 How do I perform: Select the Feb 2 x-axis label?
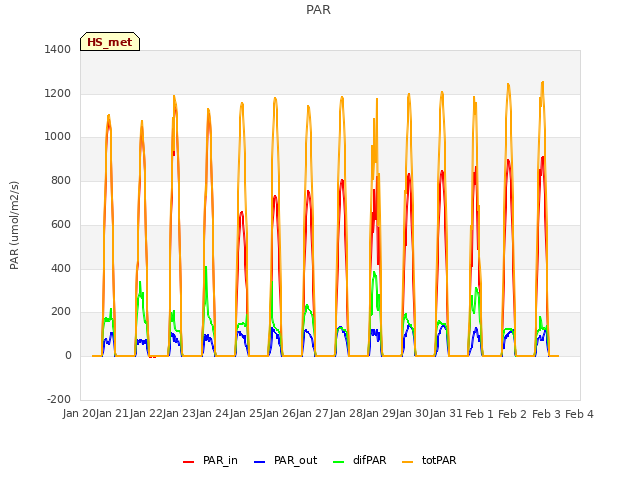[513, 414]
